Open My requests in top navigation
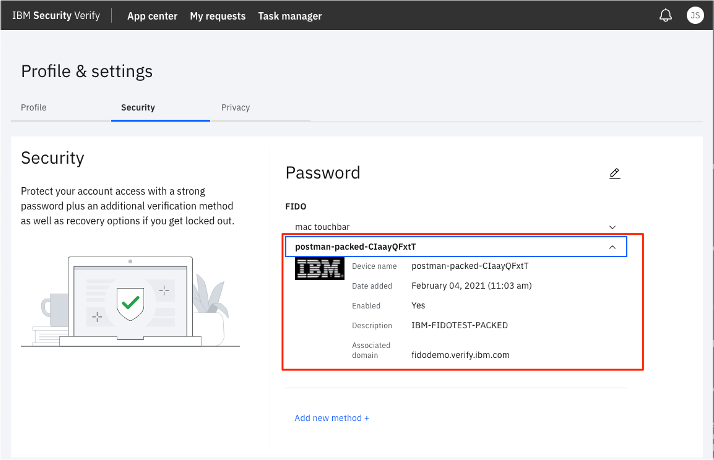Viewport: 714px width, 460px height. click(x=218, y=16)
